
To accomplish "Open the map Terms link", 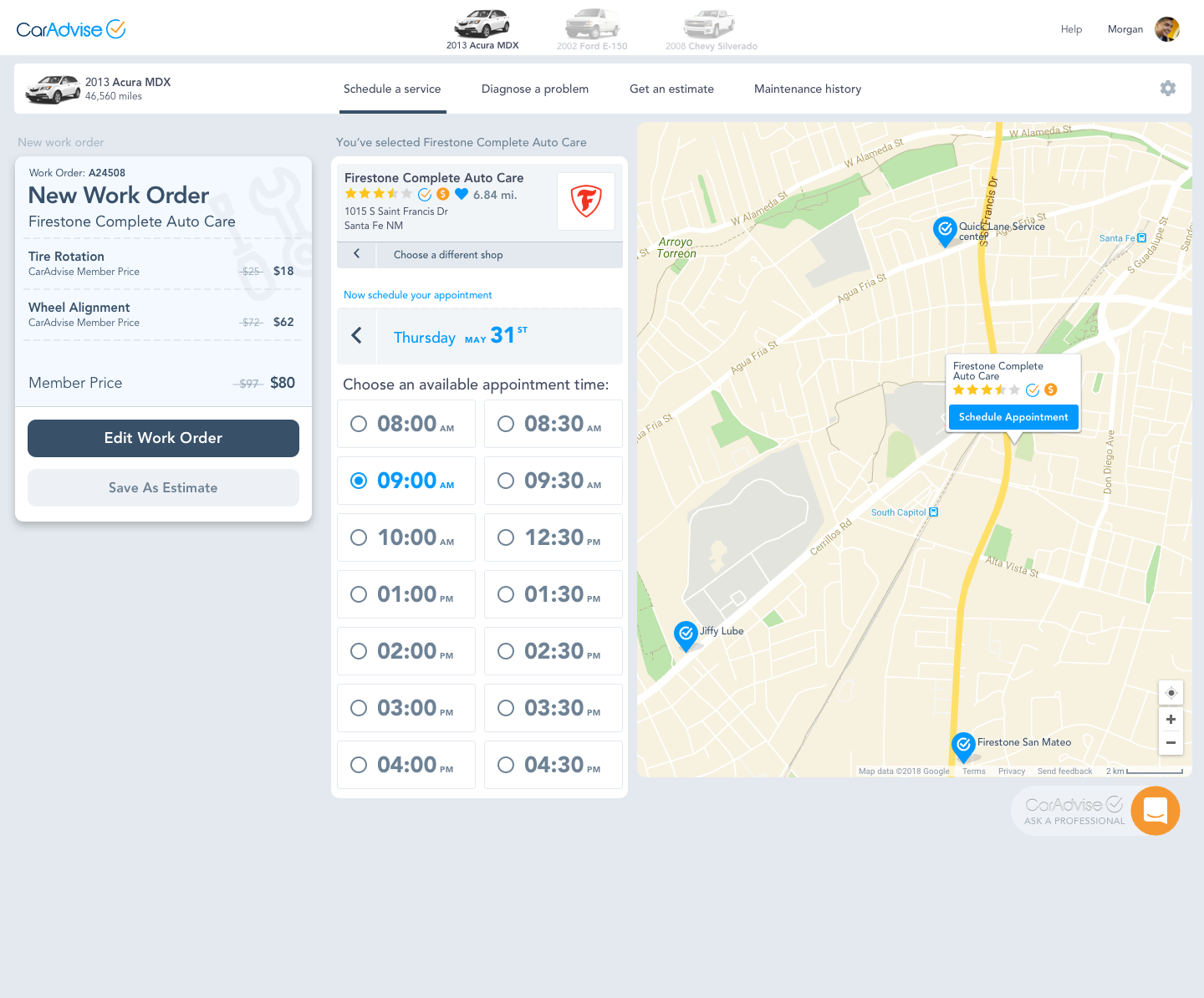I will (x=973, y=771).
